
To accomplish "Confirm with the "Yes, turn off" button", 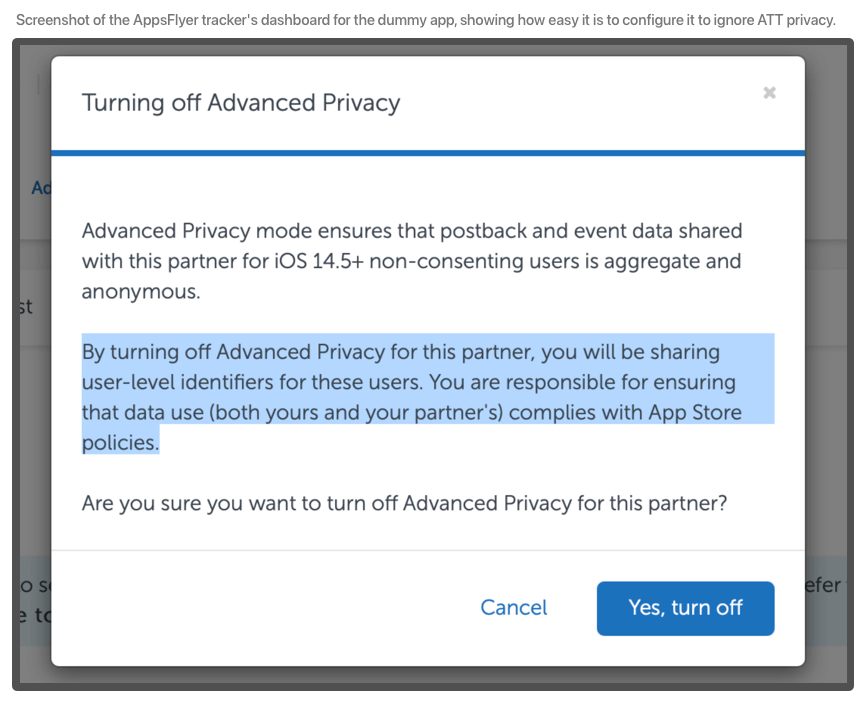I will 685,608.
